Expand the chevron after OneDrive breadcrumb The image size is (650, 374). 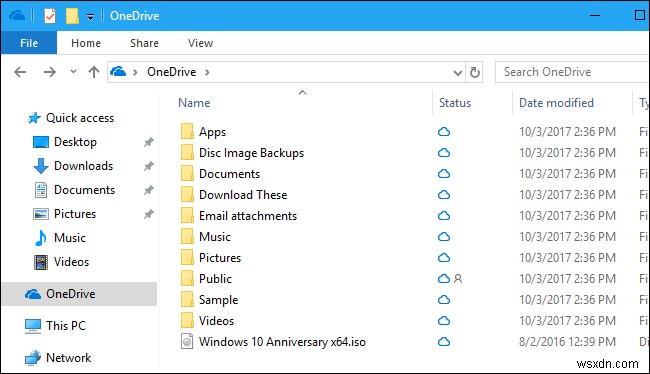(x=207, y=72)
